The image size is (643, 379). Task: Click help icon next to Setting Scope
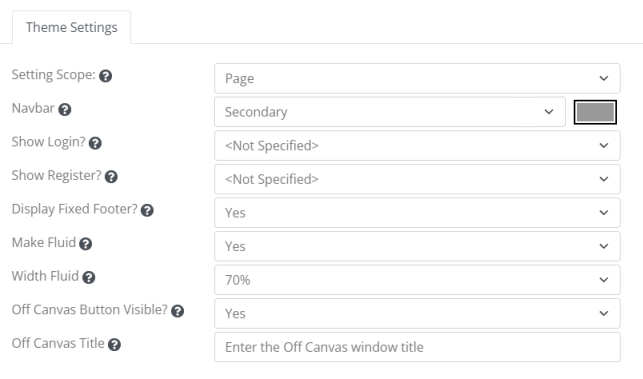(105, 76)
